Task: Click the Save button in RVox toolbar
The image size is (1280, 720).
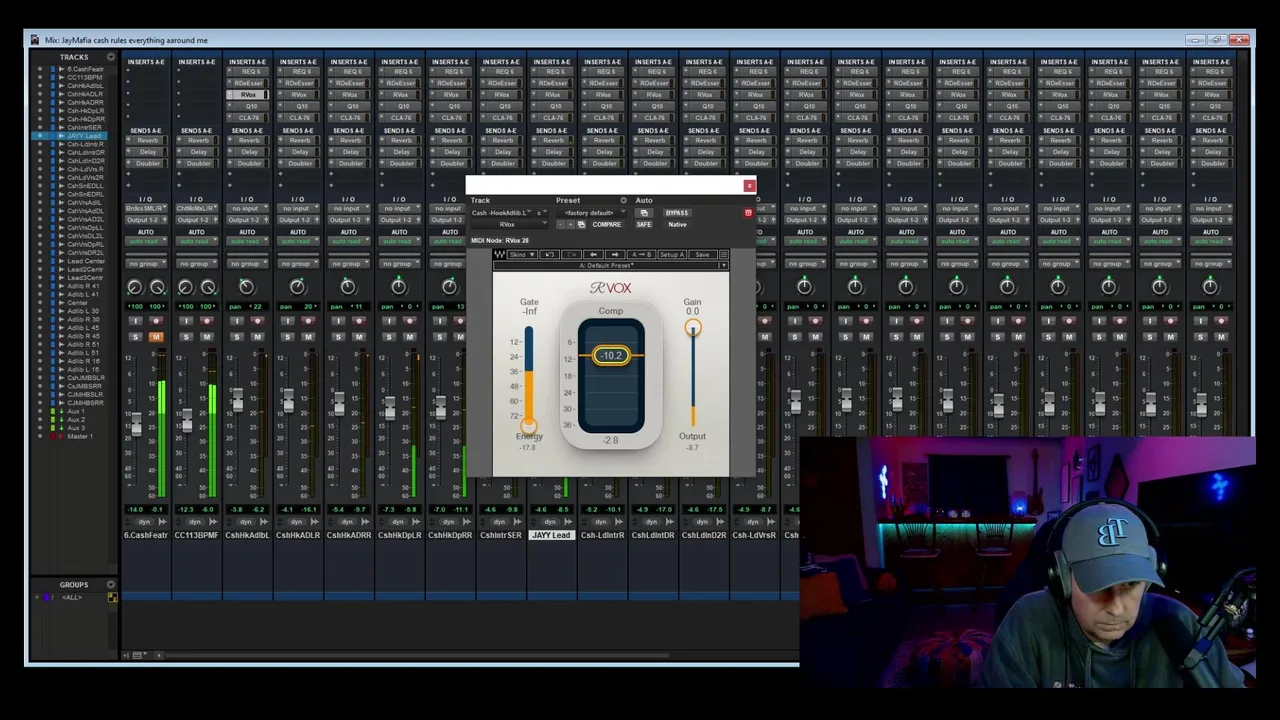Action: pyautogui.click(x=702, y=254)
